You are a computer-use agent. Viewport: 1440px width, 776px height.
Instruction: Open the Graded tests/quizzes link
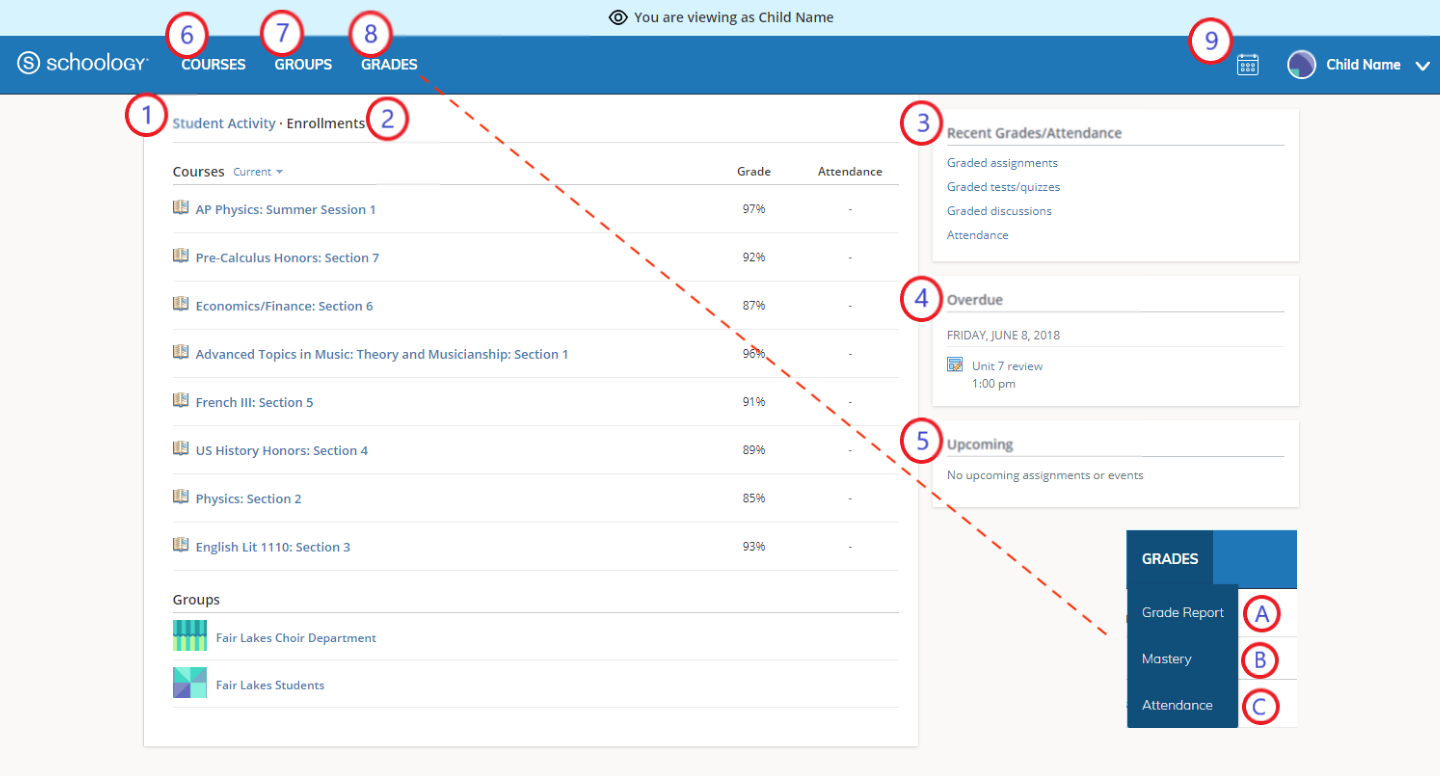click(x=1003, y=187)
